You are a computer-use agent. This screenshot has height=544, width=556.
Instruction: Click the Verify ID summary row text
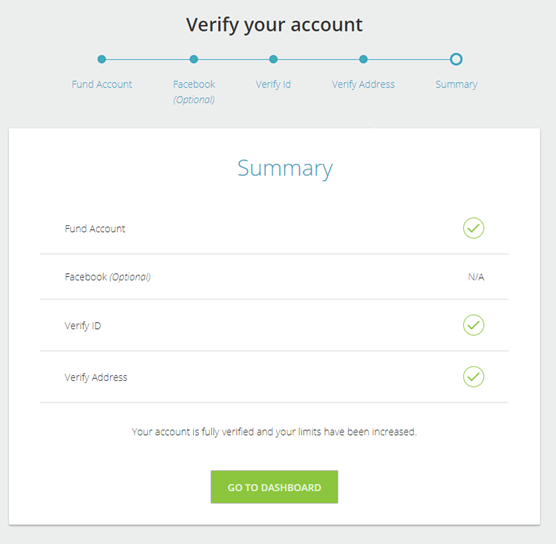[x=83, y=326]
